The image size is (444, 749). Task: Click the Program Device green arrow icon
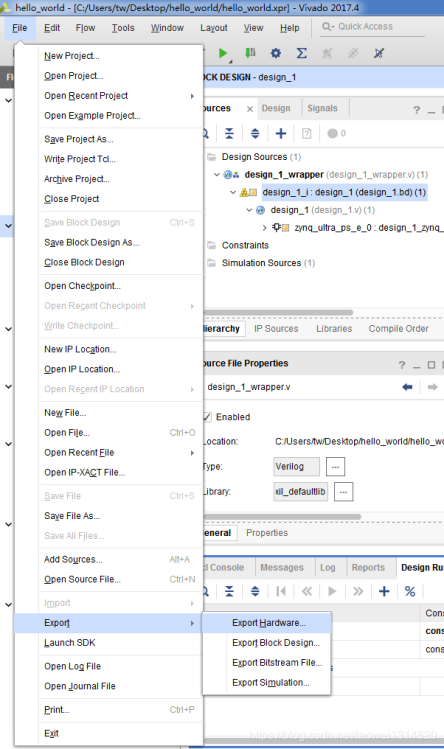(250, 53)
